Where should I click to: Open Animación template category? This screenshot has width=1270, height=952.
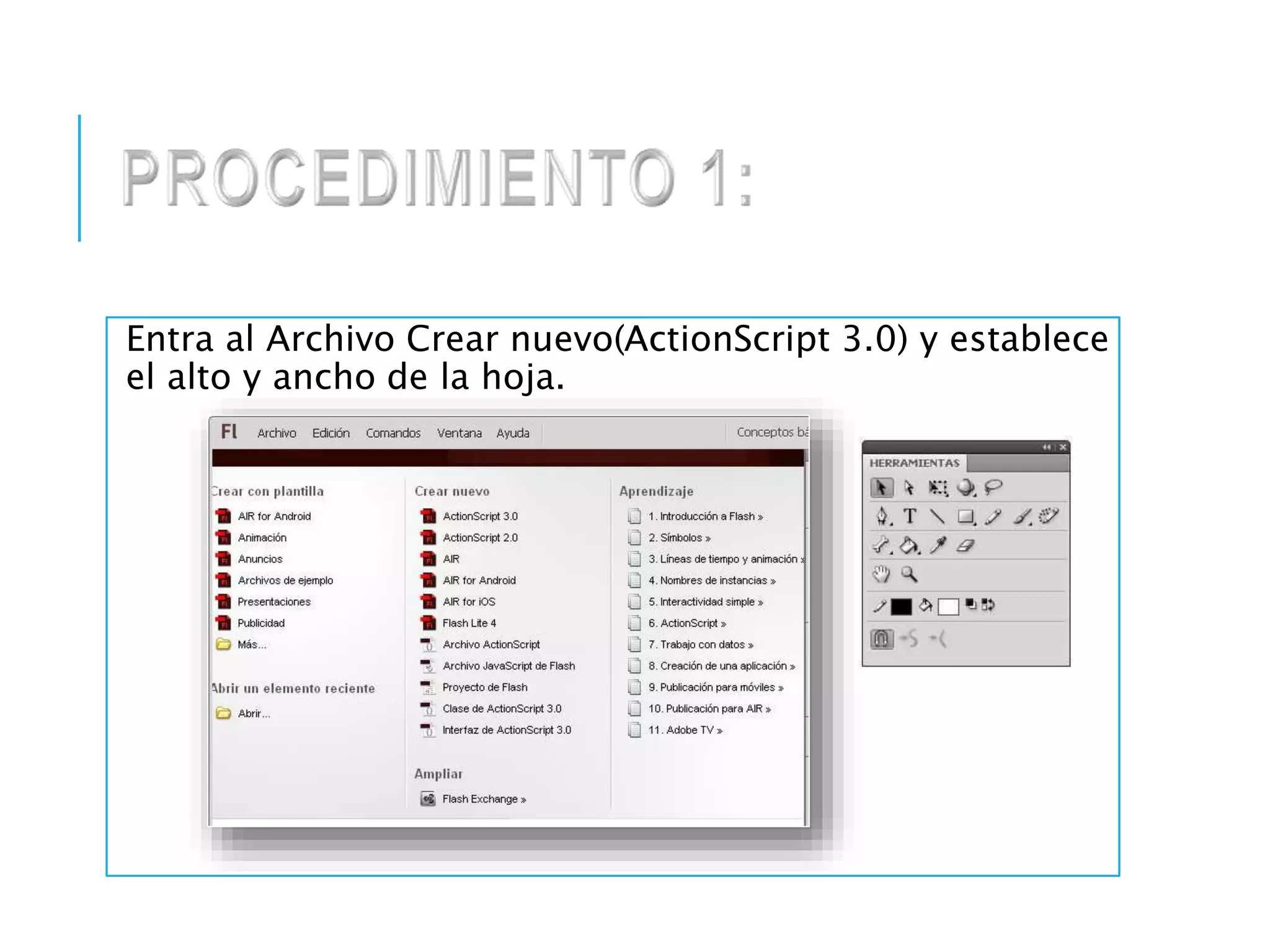[x=262, y=537]
